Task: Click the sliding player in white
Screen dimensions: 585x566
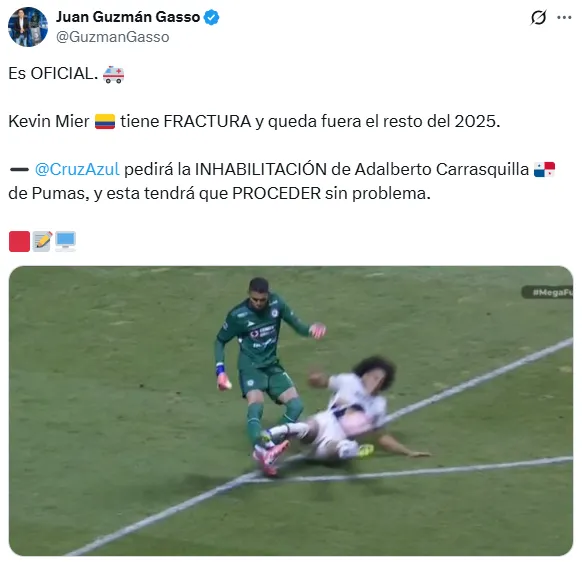Action: coord(347,410)
